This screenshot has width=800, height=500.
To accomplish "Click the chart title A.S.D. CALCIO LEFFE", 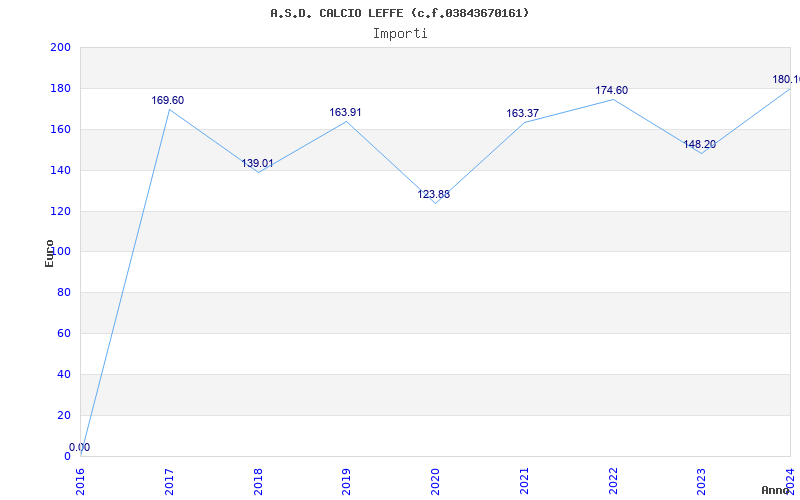I will pyautogui.click(x=399, y=13).
